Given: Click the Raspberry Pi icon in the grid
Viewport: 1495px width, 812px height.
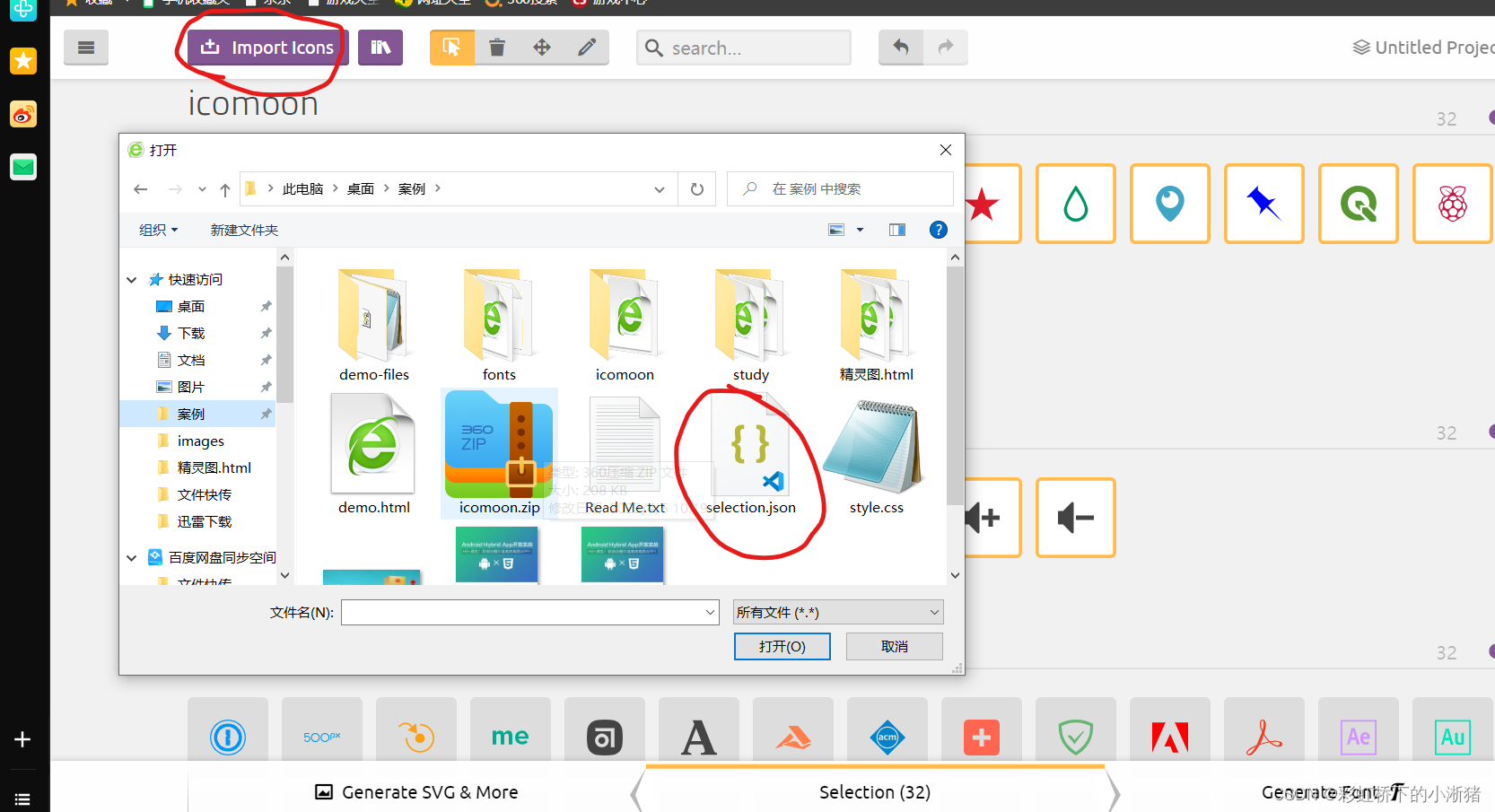Looking at the screenshot, I should (1452, 203).
